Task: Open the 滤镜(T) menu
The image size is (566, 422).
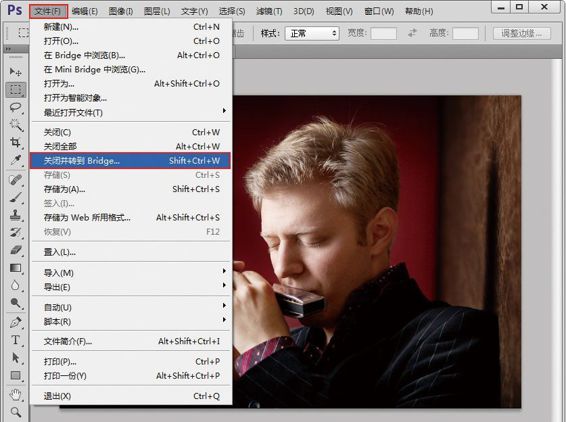Action: [x=269, y=11]
